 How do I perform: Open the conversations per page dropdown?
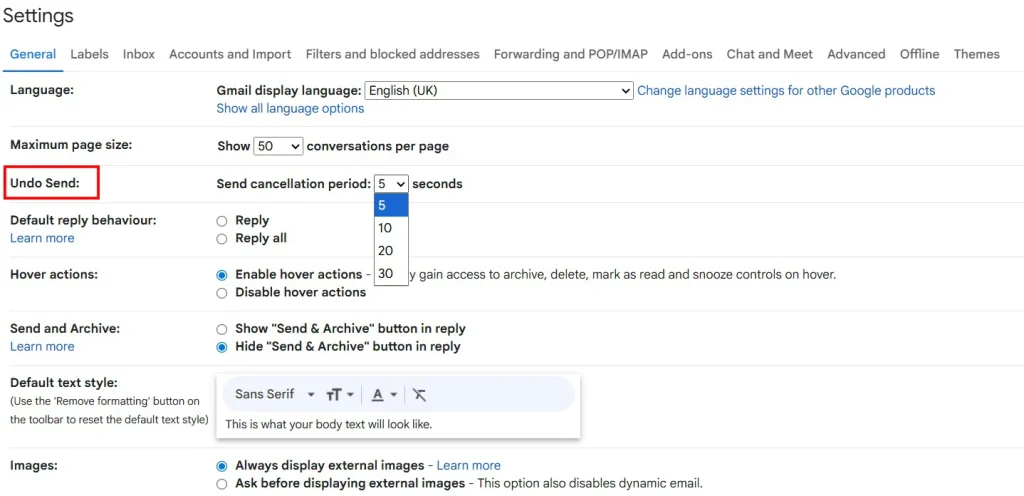(x=278, y=146)
